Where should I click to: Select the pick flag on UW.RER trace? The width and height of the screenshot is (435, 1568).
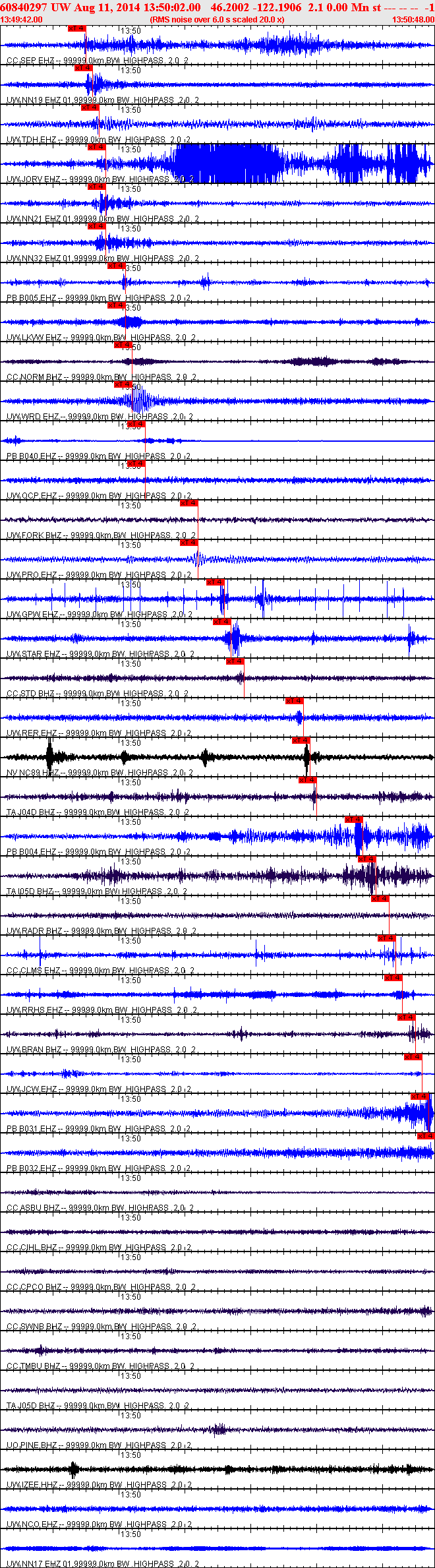pos(294,701)
